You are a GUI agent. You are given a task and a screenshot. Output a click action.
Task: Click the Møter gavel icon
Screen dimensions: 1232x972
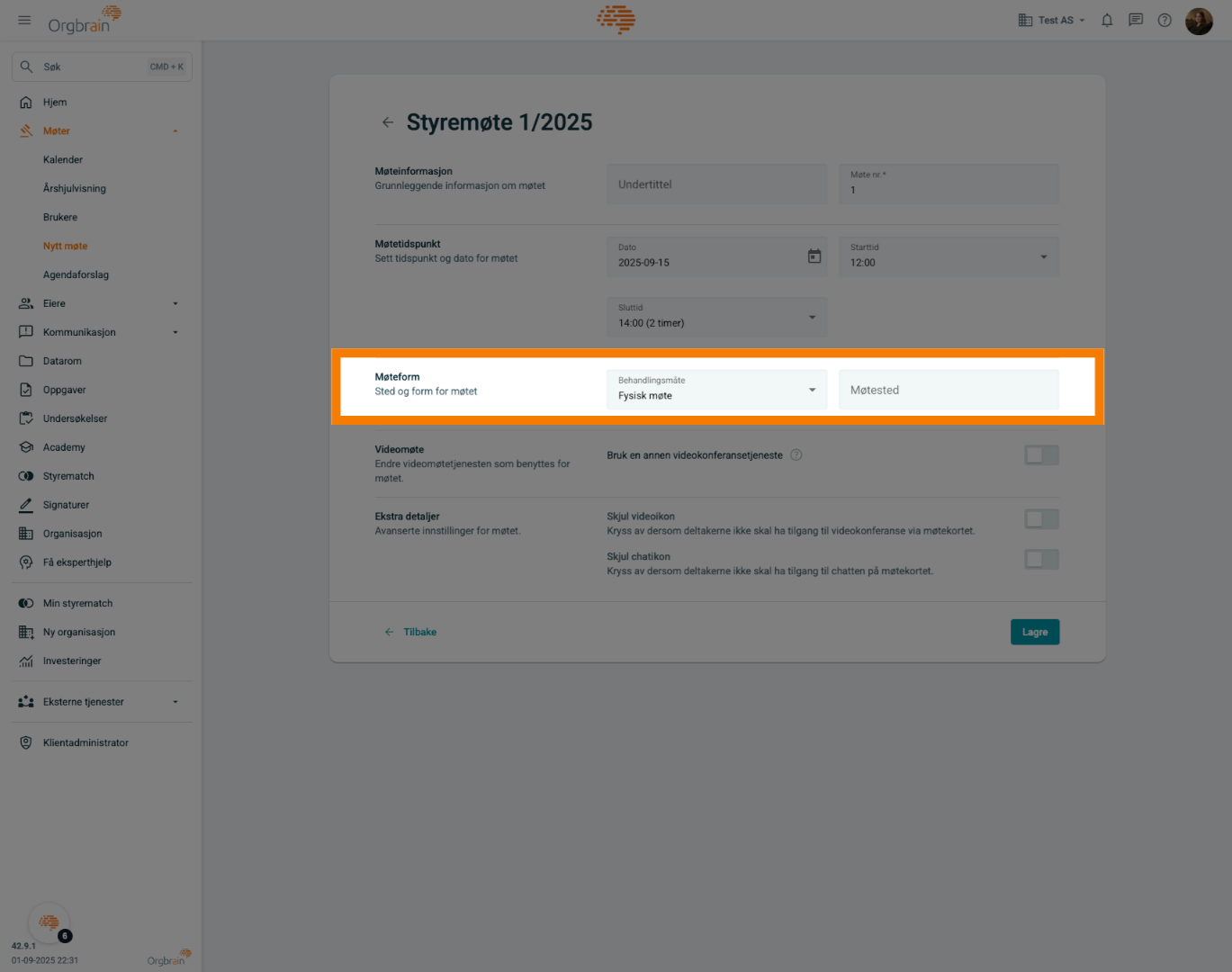click(26, 131)
